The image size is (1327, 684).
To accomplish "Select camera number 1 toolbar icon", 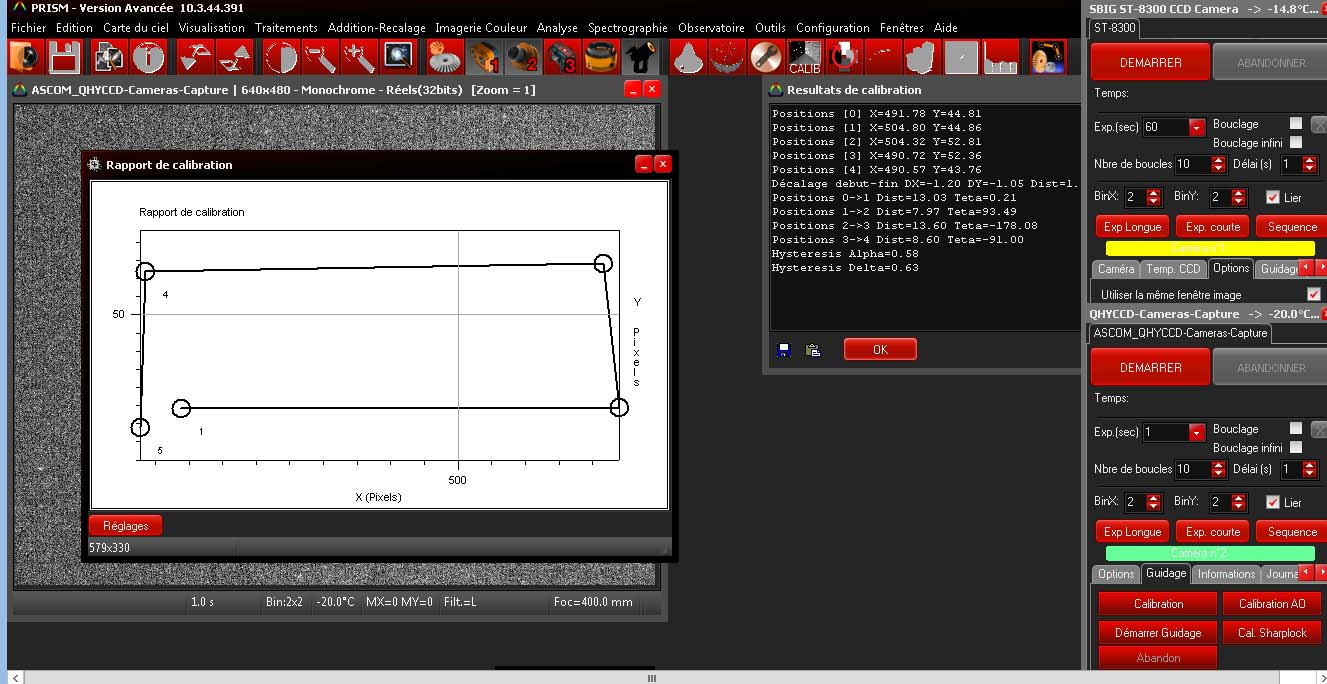I will 484,58.
